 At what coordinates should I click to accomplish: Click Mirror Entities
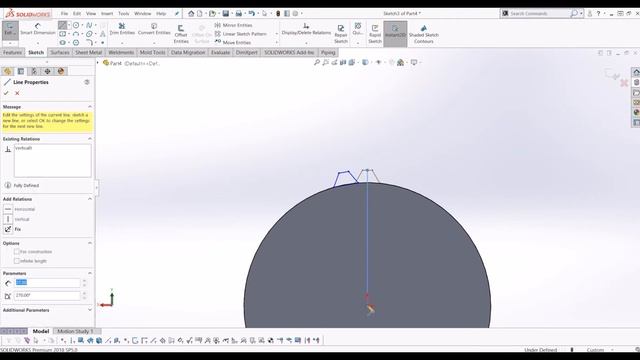233,25
